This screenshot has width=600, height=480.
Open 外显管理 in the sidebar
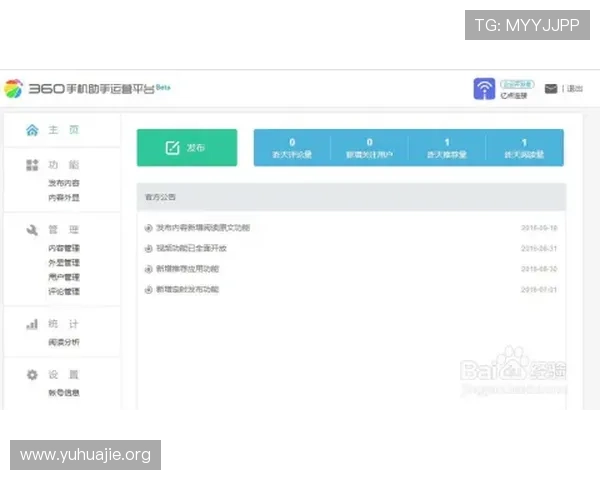pos(64,263)
